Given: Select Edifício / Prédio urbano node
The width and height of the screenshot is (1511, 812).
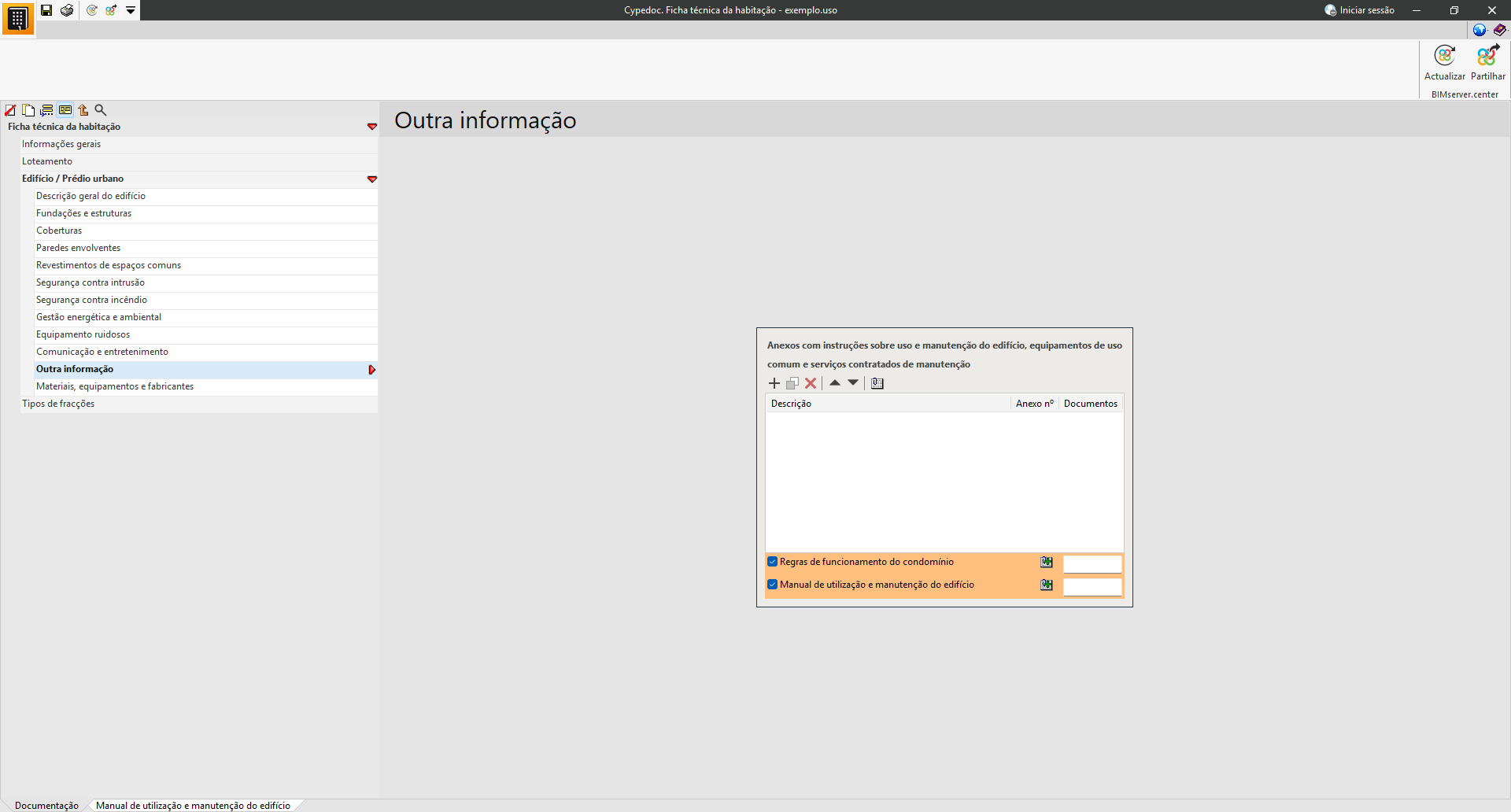Looking at the screenshot, I should coord(73,179).
